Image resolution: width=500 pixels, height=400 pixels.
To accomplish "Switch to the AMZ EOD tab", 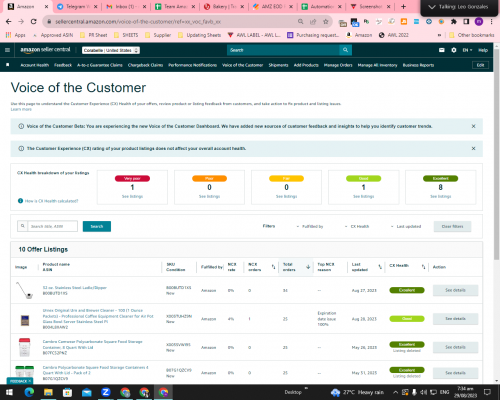I will [273, 7].
